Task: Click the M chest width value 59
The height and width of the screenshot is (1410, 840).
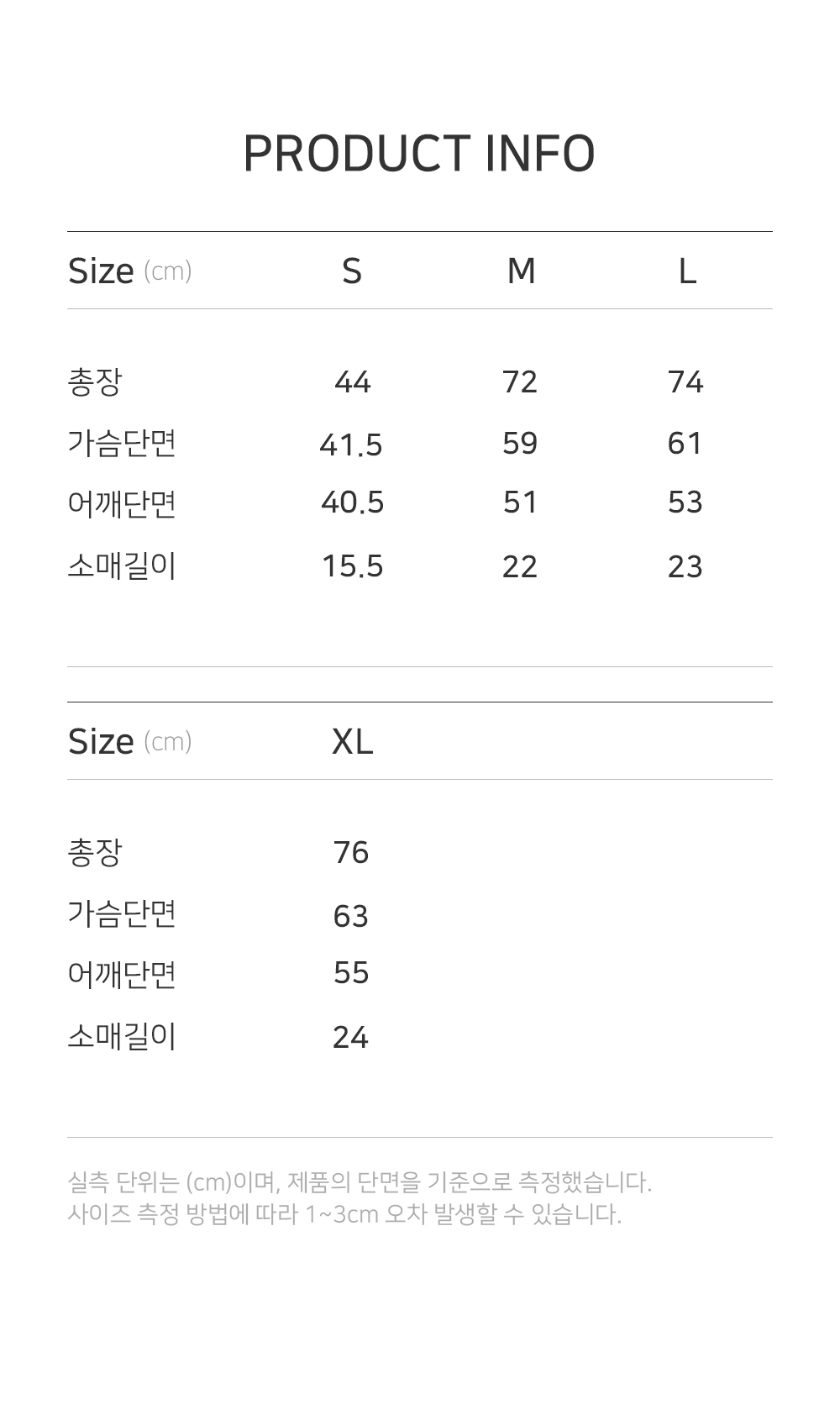Action: tap(520, 444)
